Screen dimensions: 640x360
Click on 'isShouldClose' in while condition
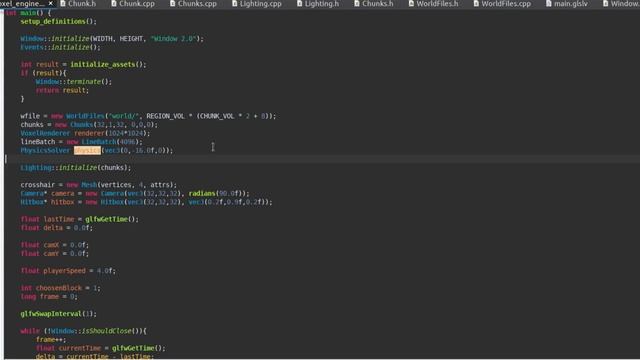point(106,331)
